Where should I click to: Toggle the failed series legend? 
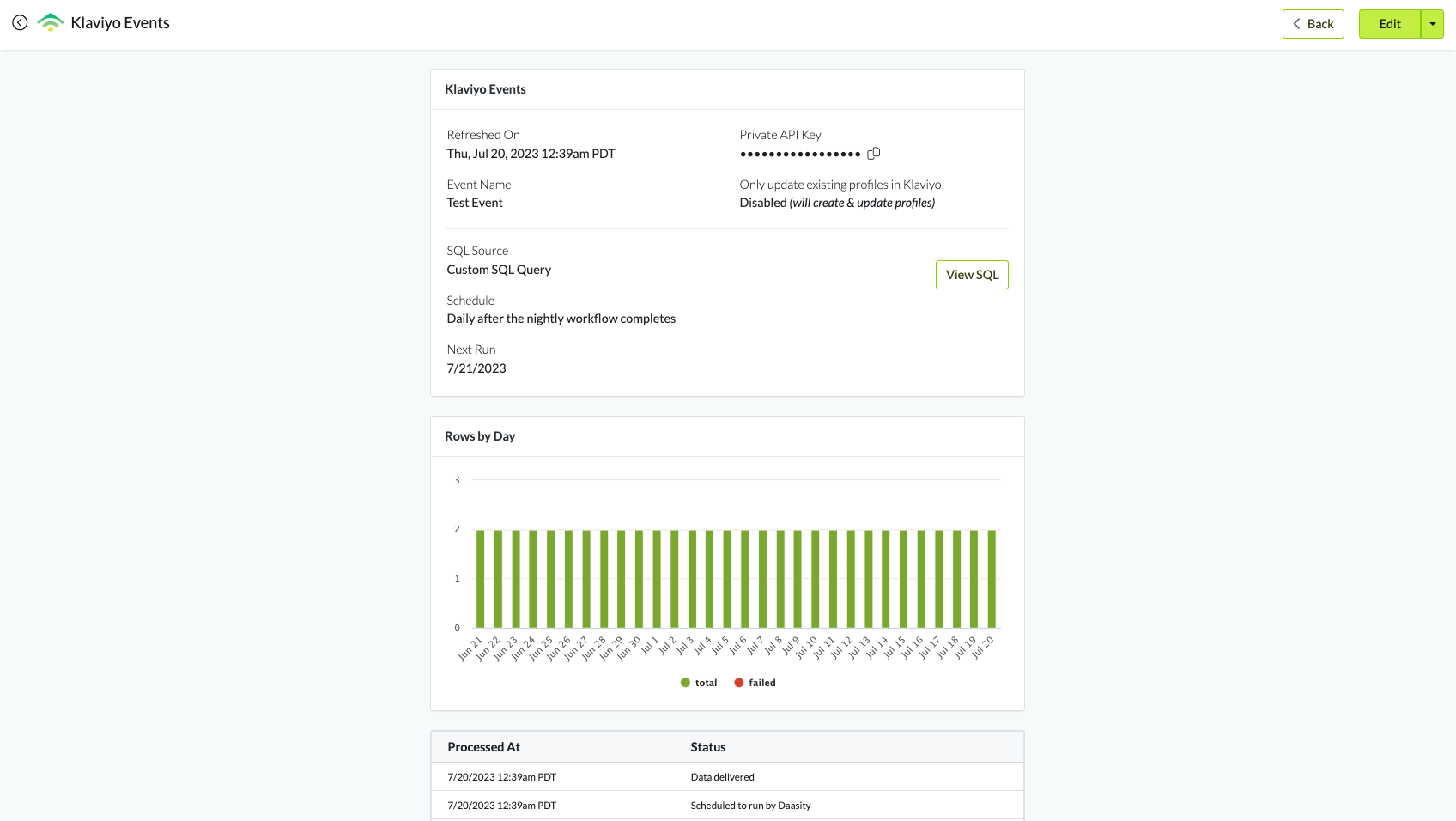coord(761,683)
